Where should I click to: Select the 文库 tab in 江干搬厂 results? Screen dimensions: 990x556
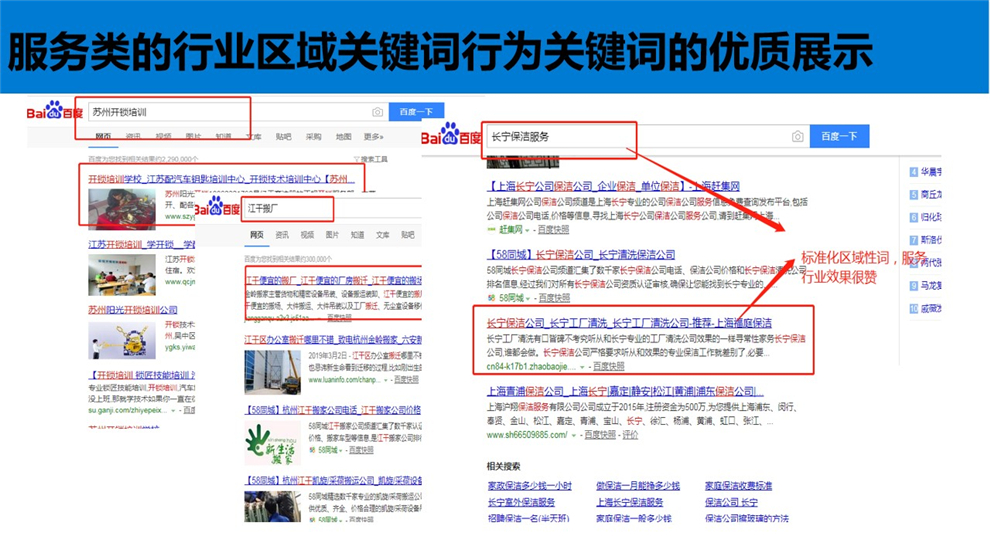tap(382, 235)
